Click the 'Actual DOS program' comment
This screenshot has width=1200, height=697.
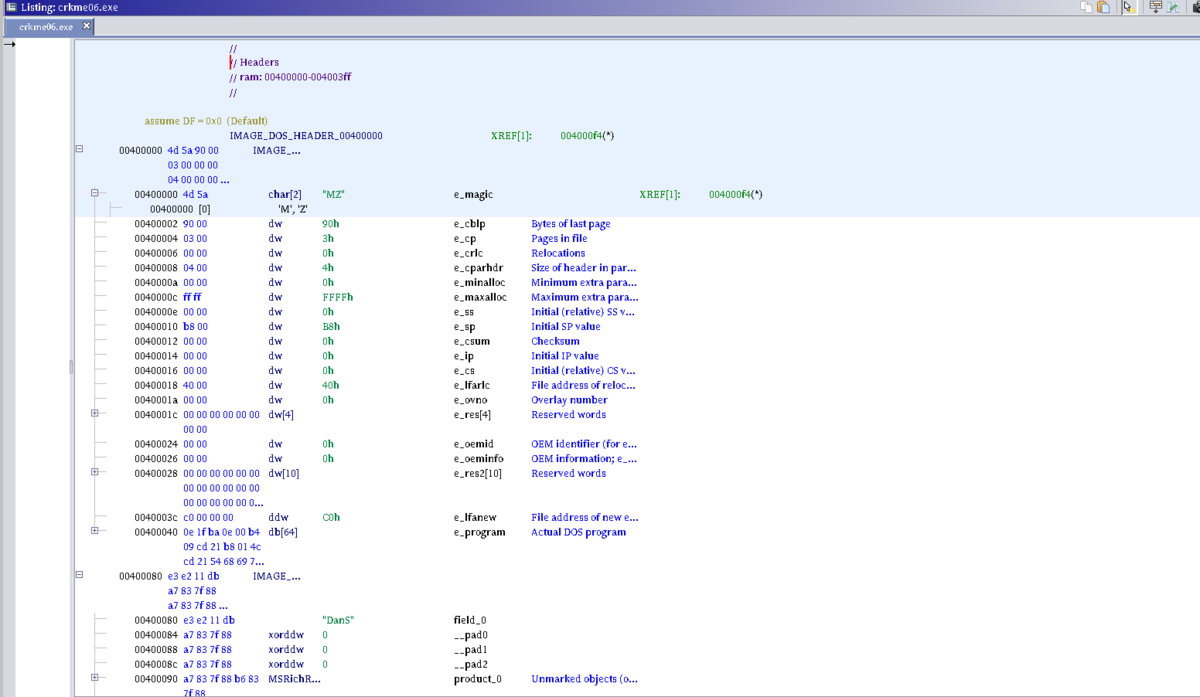(x=578, y=532)
